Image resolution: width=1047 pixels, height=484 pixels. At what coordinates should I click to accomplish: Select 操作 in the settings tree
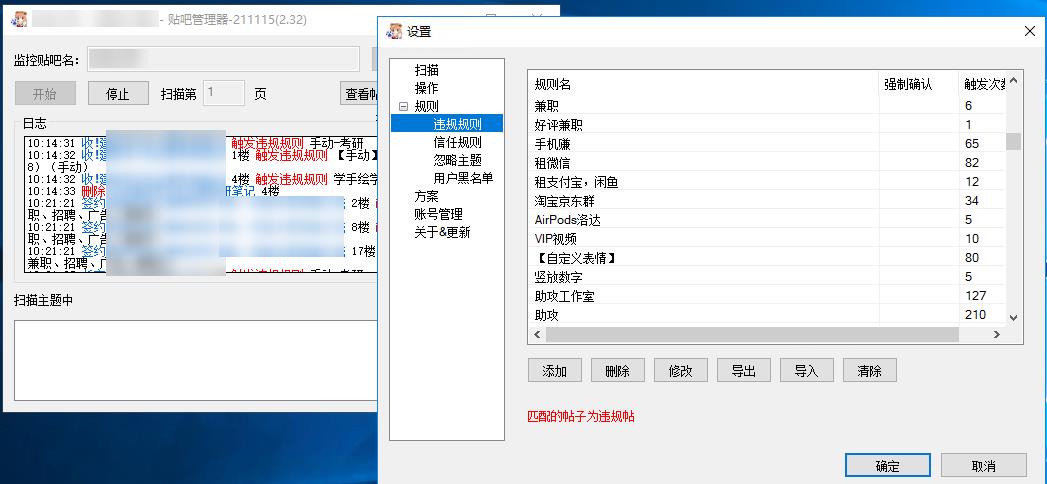(x=427, y=88)
